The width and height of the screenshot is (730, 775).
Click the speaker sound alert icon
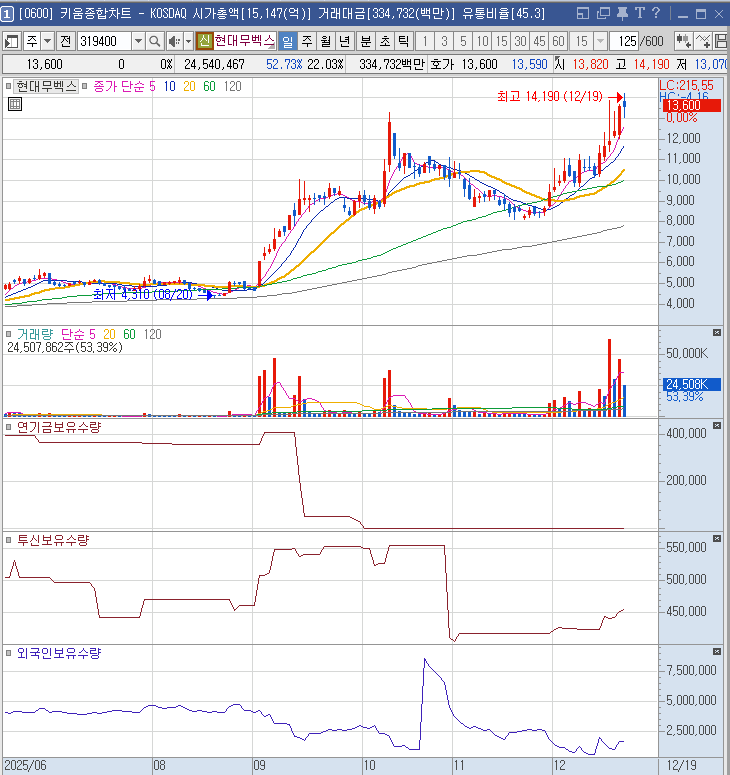click(173, 41)
